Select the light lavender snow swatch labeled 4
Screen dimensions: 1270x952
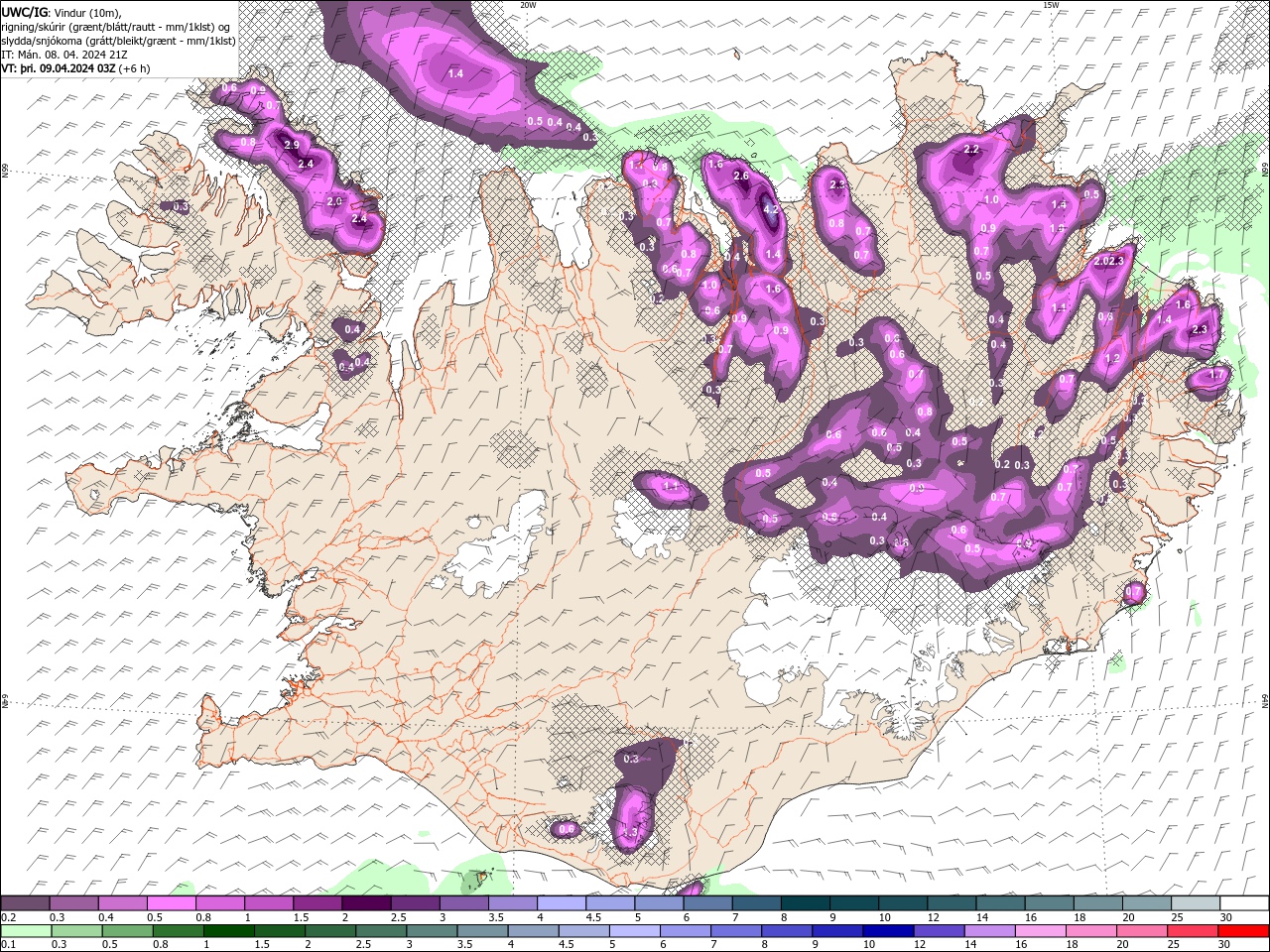(x=561, y=904)
